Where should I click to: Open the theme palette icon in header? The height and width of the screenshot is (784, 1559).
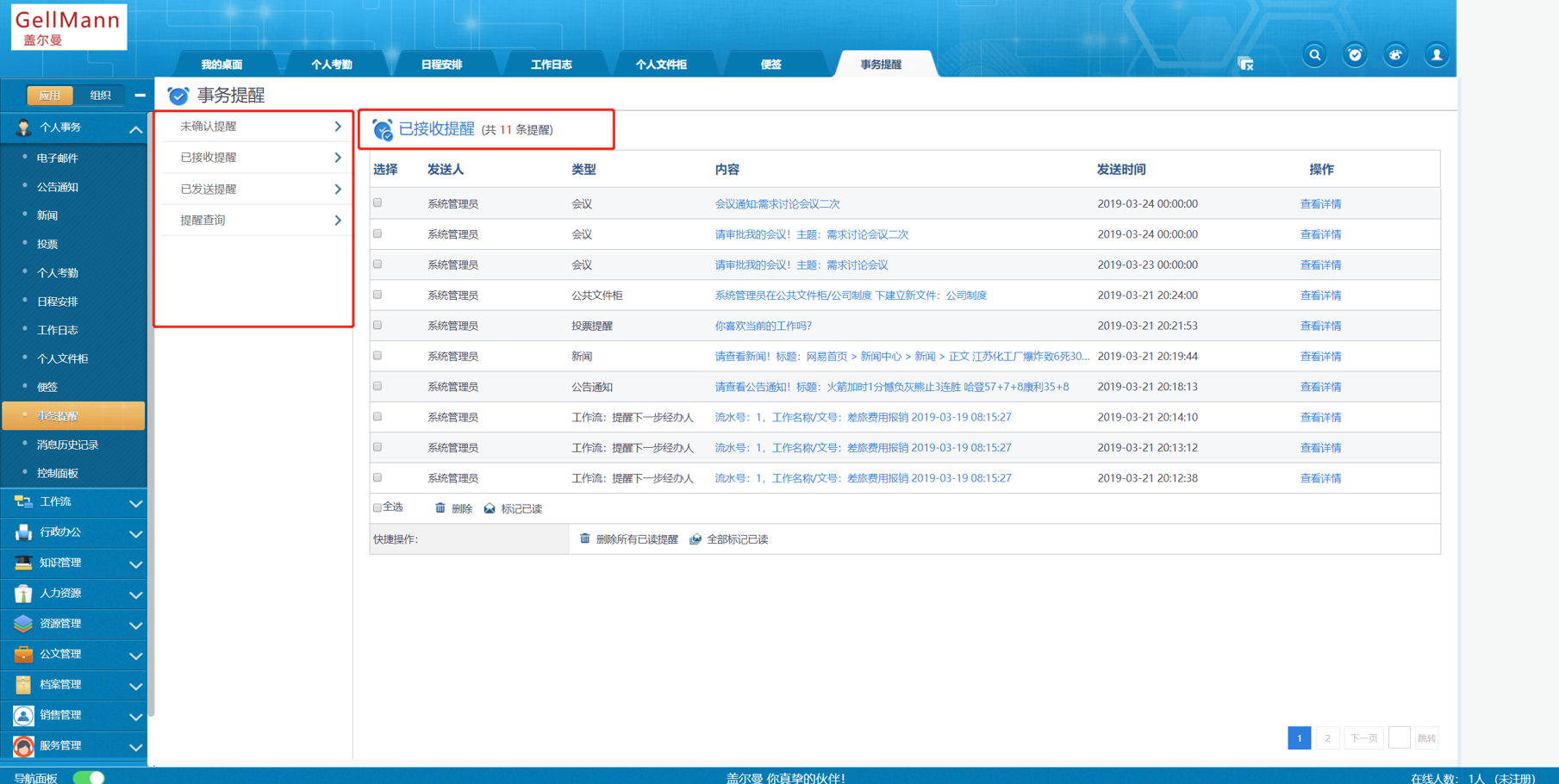pyautogui.click(x=1395, y=55)
